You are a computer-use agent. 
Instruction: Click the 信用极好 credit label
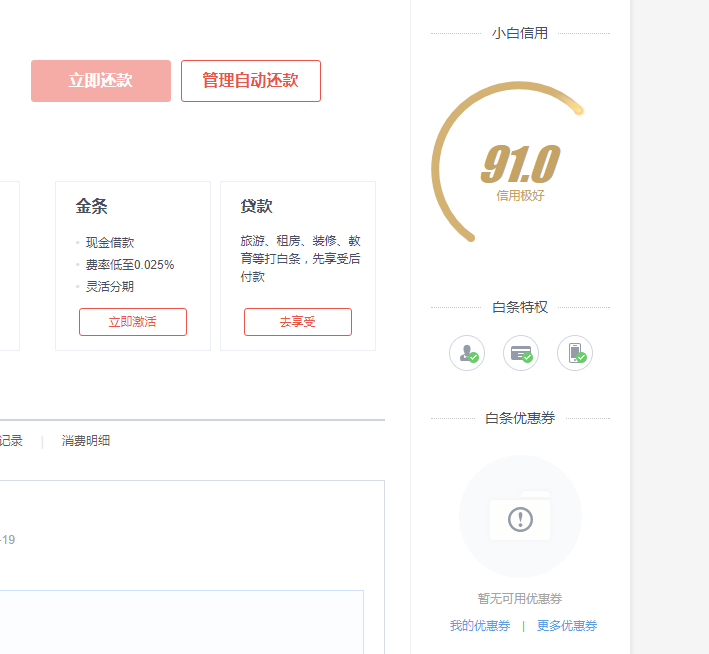tap(520, 195)
